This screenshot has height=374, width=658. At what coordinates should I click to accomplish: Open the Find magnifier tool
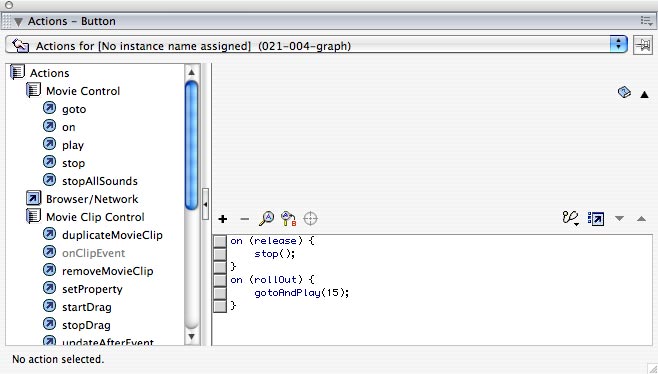tap(266, 218)
